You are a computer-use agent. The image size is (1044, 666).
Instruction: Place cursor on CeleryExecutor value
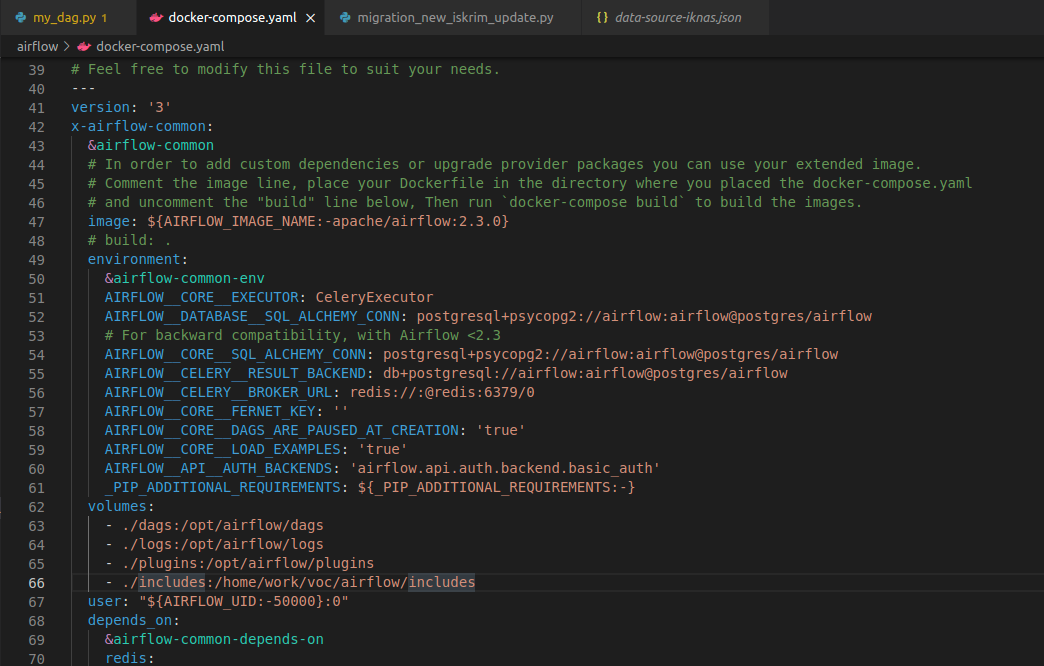click(x=374, y=297)
